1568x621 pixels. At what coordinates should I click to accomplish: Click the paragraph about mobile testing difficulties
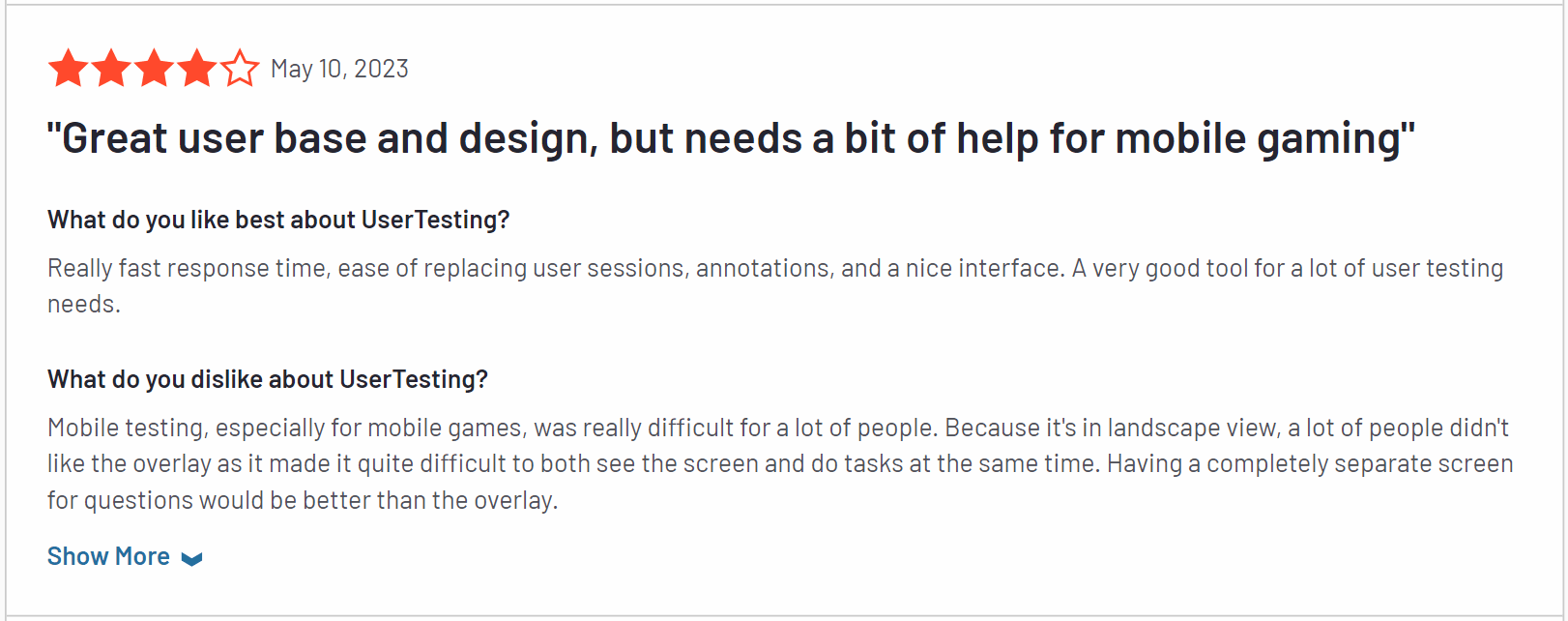(x=773, y=463)
